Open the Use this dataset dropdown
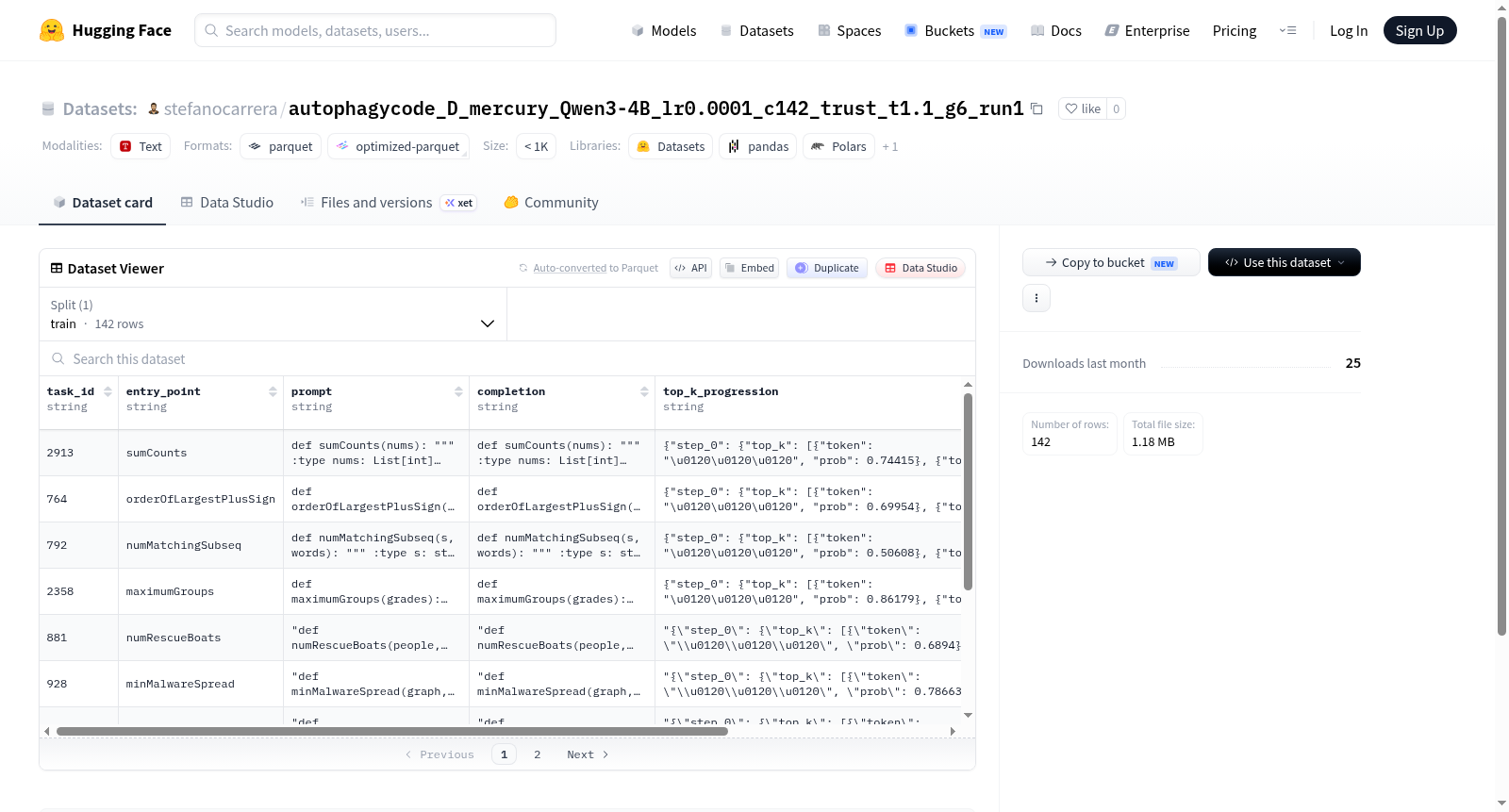1509x812 pixels. click(1285, 262)
